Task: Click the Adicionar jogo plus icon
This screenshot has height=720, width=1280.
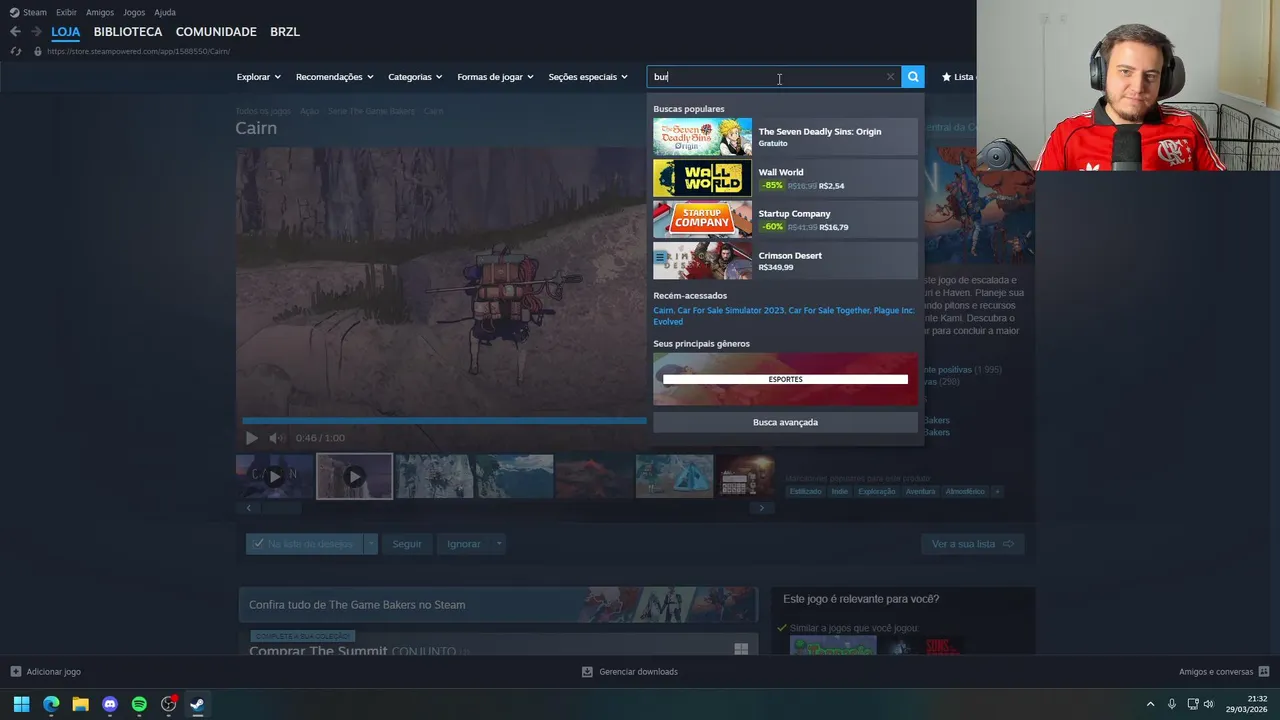Action: [15, 672]
